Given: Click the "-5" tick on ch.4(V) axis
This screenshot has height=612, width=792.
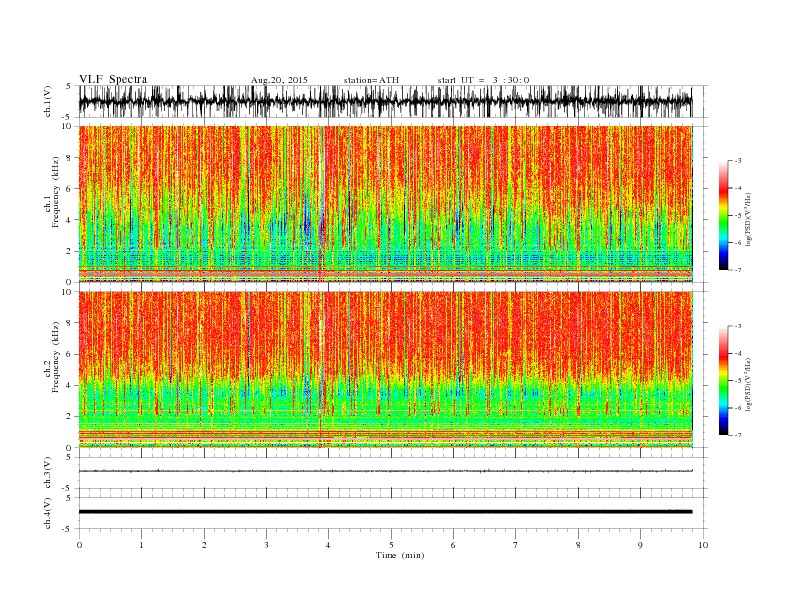Looking at the screenshot, I should (x=67, y=529).
